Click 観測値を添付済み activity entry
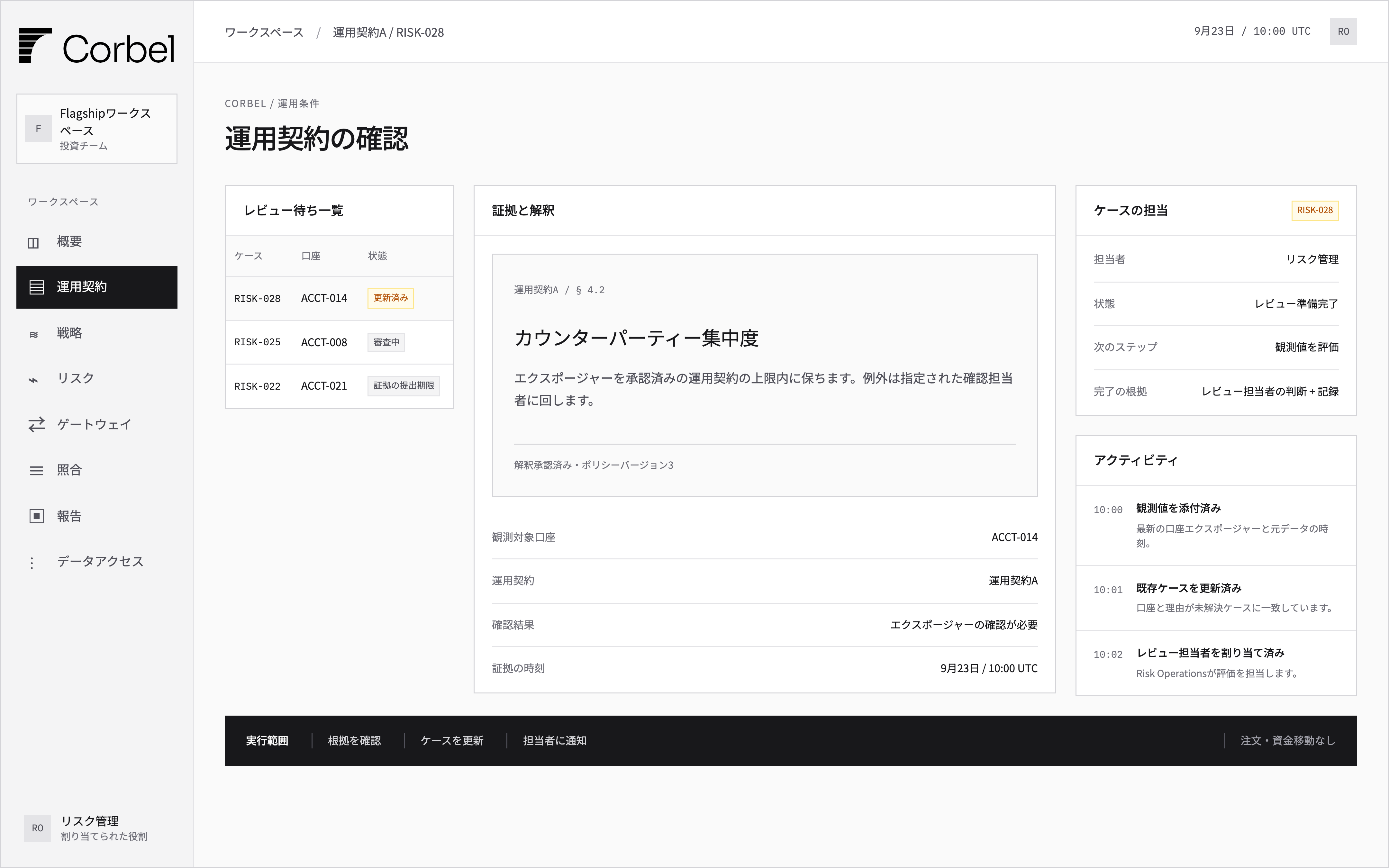This screenshot has height=868, width=1389. point(1216,525)
